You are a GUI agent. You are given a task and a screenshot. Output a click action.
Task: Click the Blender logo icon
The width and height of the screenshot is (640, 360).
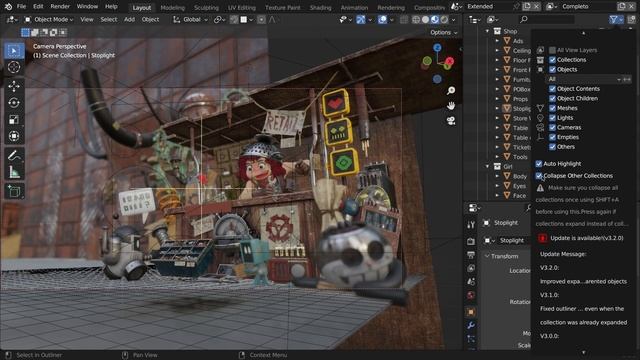click(x=8, y=7)
